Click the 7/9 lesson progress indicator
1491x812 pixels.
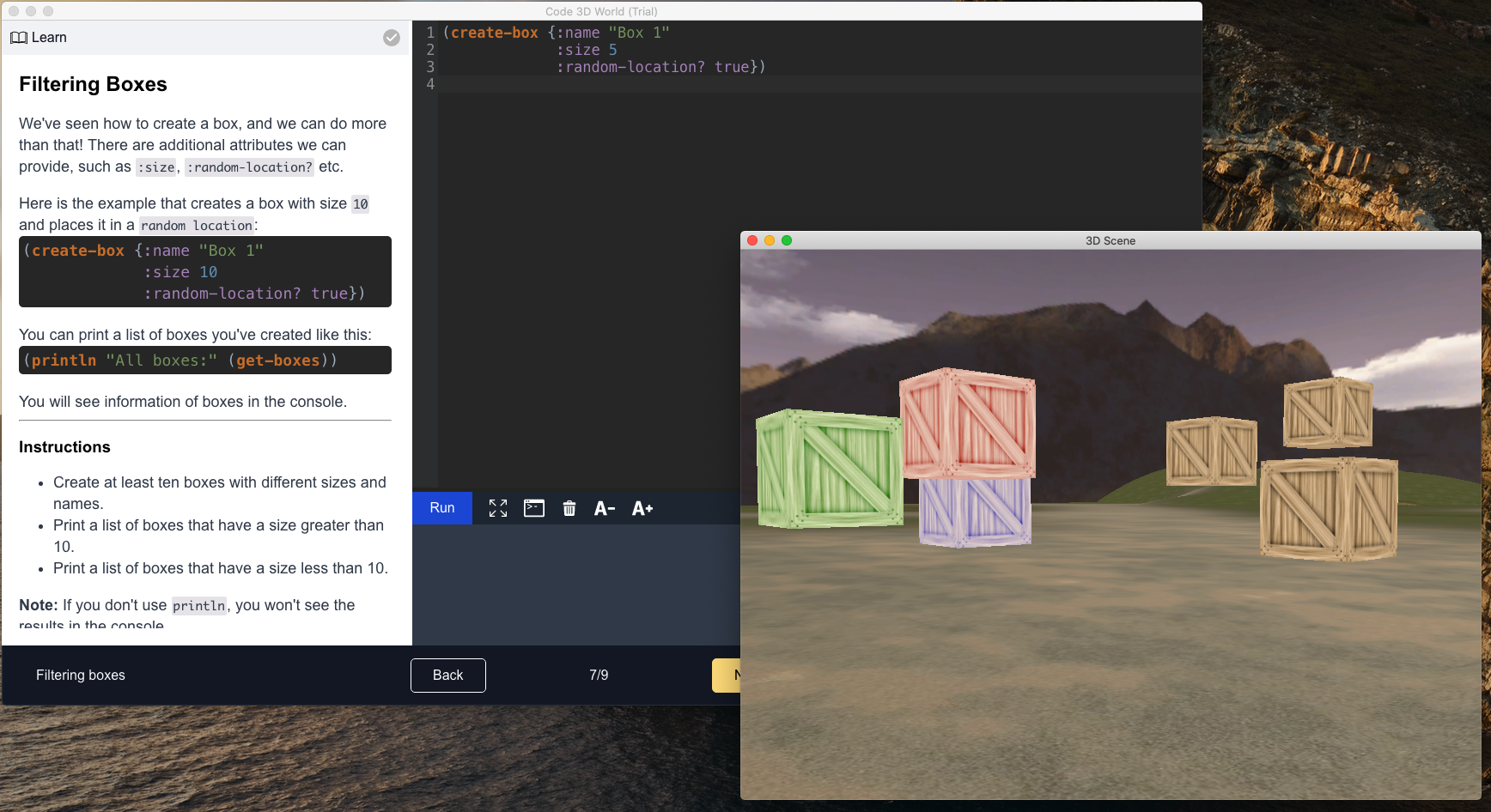pos(599,675)
